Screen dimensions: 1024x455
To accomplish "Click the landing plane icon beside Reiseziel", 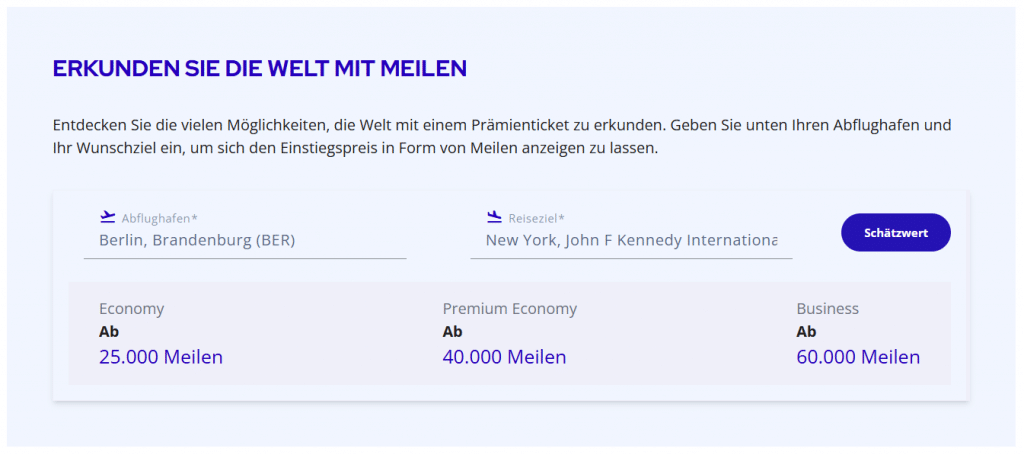I will 494,216.
